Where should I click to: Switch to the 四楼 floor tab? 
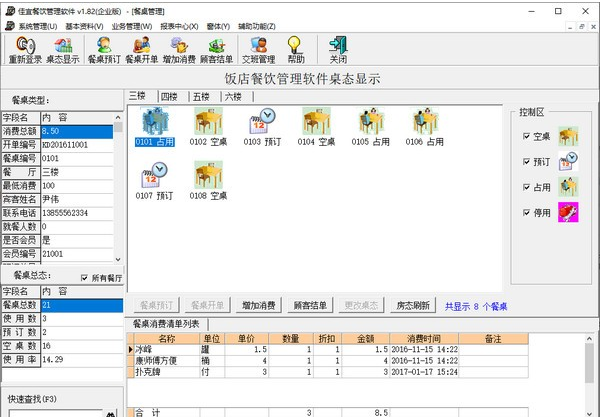170,96
